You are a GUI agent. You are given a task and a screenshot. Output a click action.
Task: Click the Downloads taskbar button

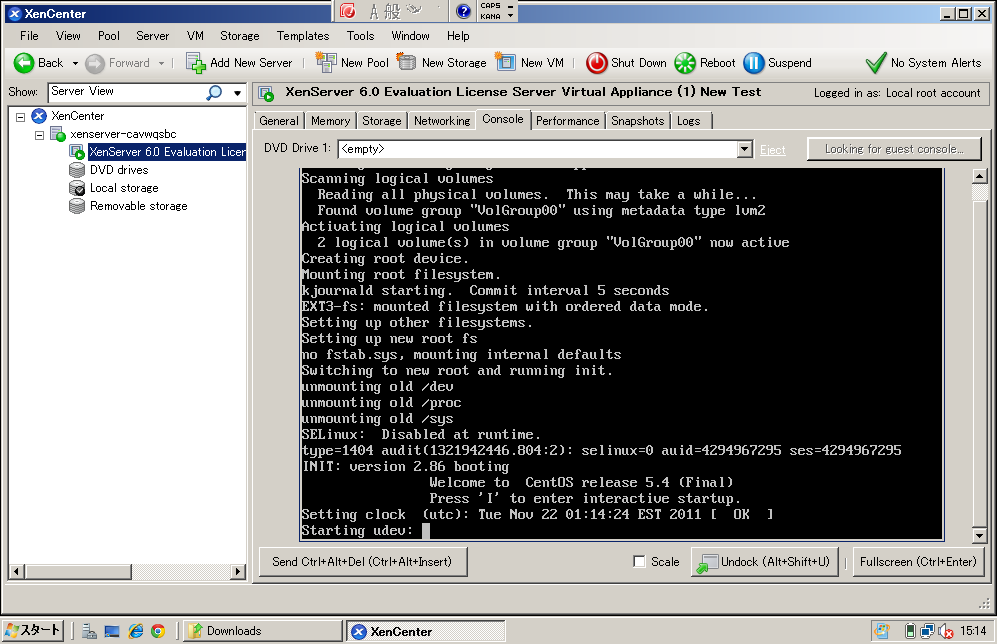[263, 631]
